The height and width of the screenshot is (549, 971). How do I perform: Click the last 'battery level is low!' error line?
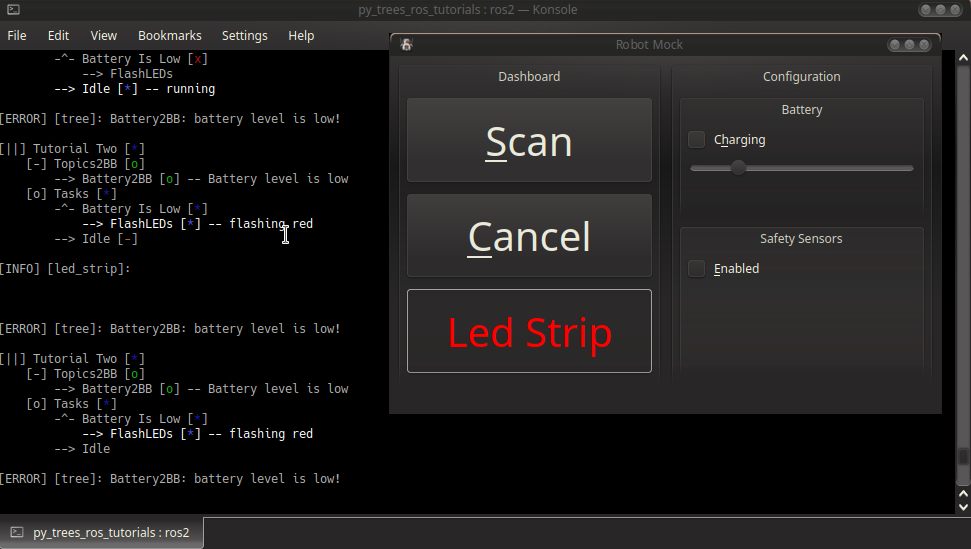(x=170, y=478)
